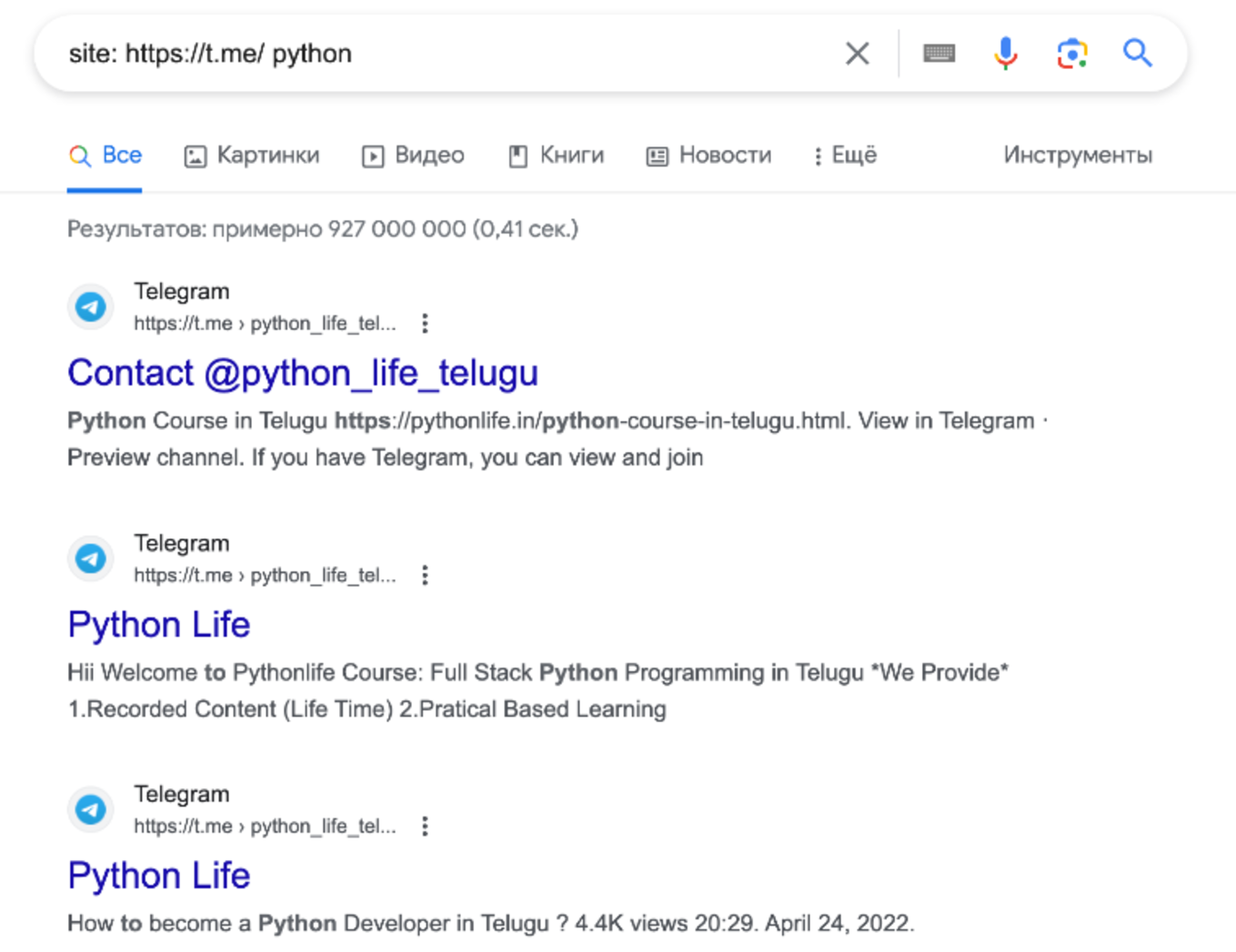The width and height of the screenshot is (1236, 952).
Task: Open Инструменты search tools
Action: 1077,155
